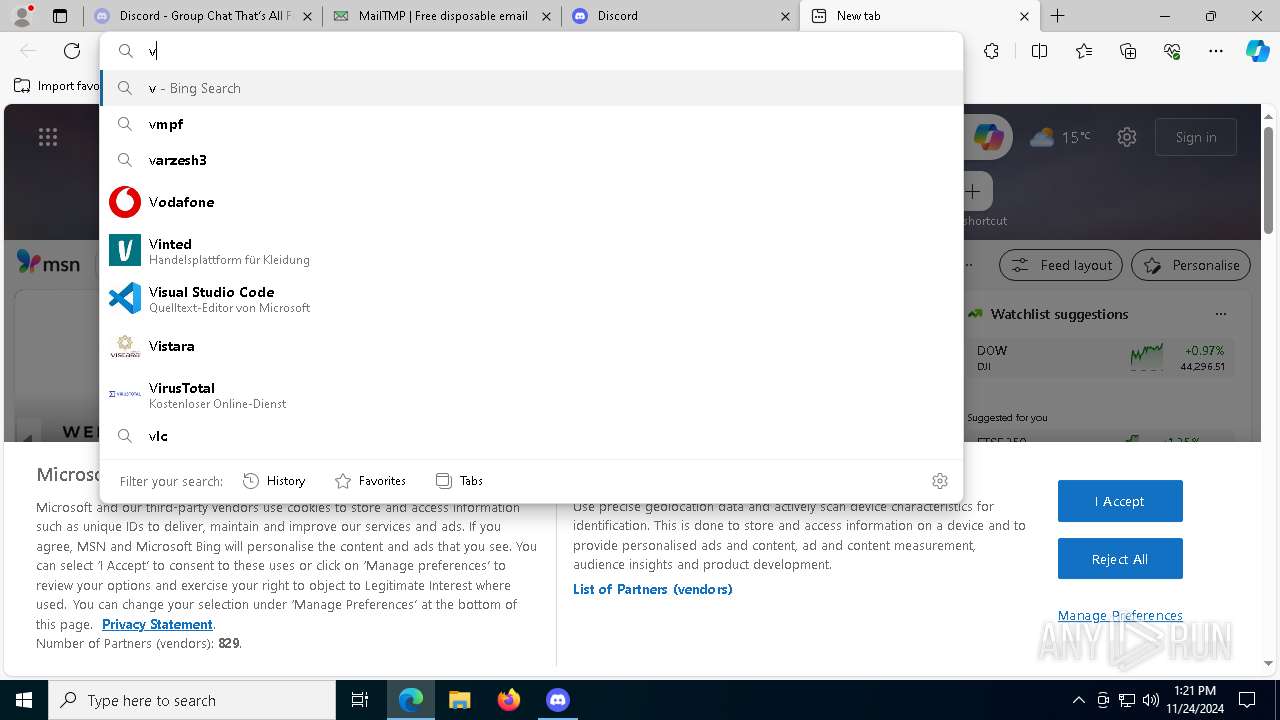The image size is (1280, 720).
Task: Open Microsoft Edge from taskbar
Action: [x=411, y=700]
